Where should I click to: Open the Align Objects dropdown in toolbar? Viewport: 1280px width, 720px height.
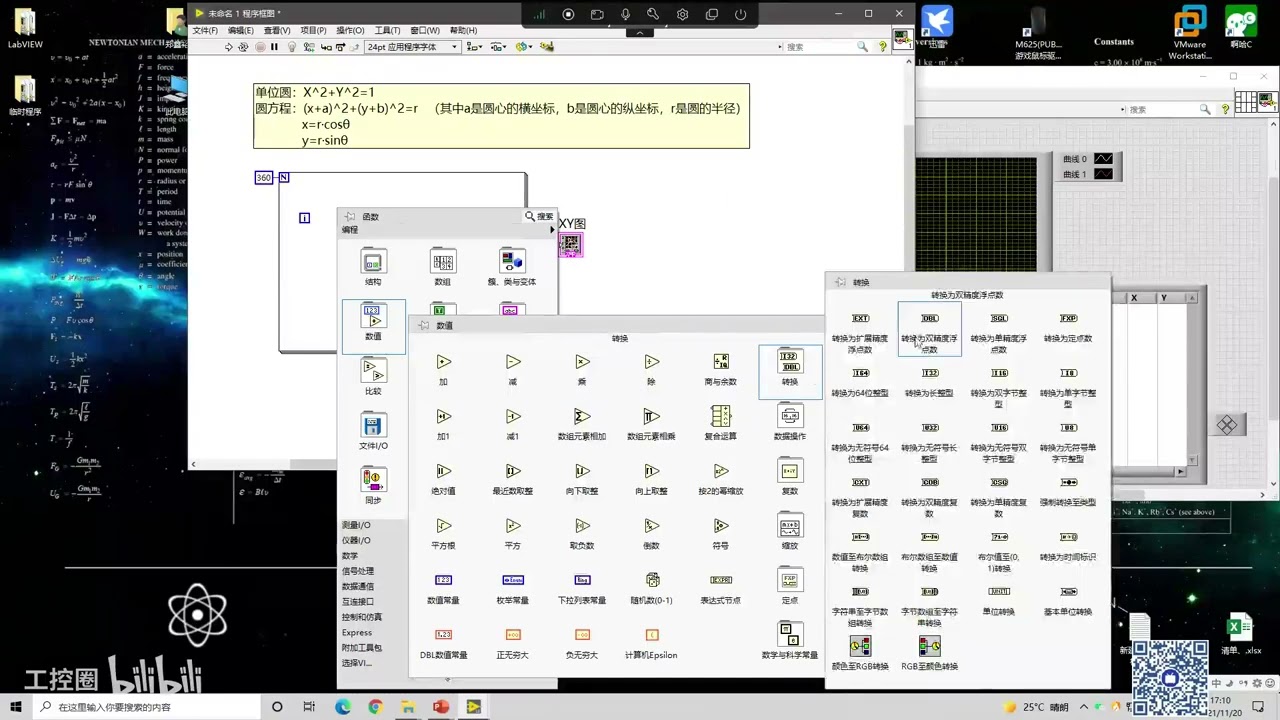pos(474,47)
